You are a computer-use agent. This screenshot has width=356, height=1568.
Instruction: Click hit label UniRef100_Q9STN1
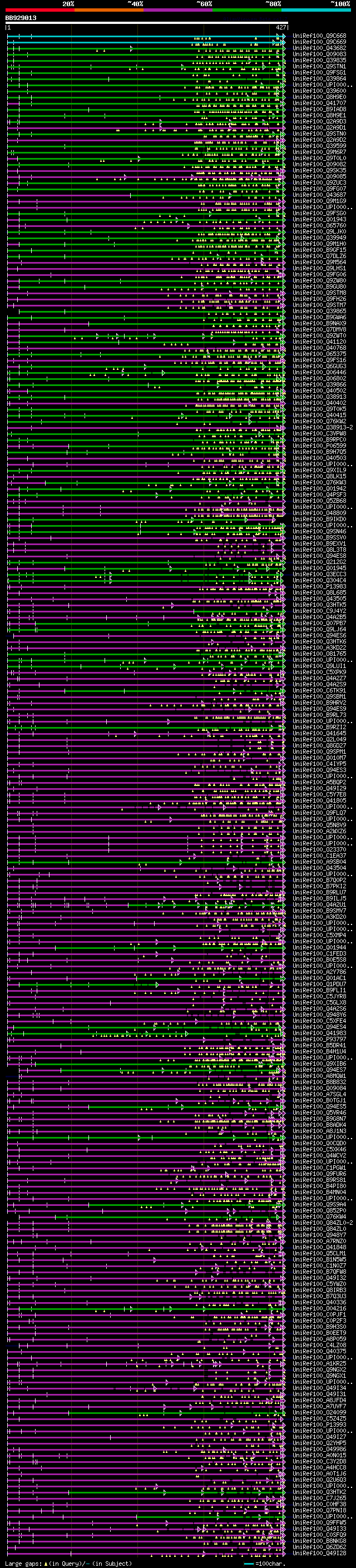click(x=319, y=66)
